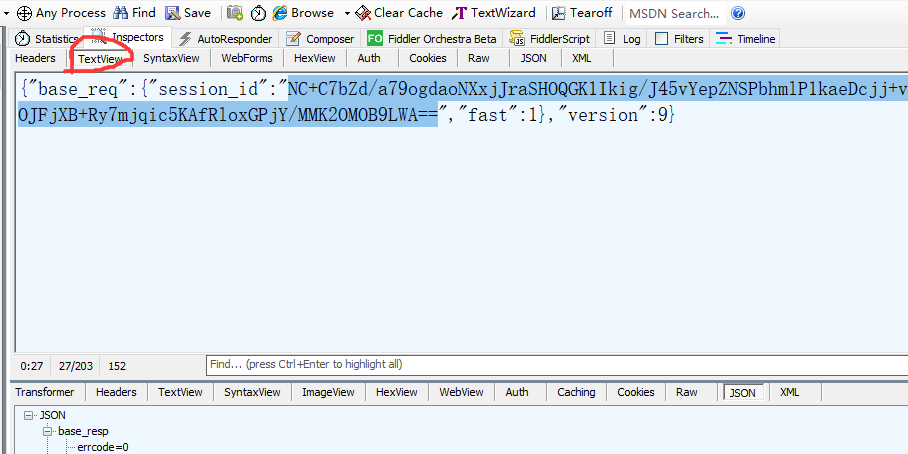908x454 pixels.
Task: Click Browse with the Internet Explorer icon
Action: pyautogui.click(x=303, y=13)
